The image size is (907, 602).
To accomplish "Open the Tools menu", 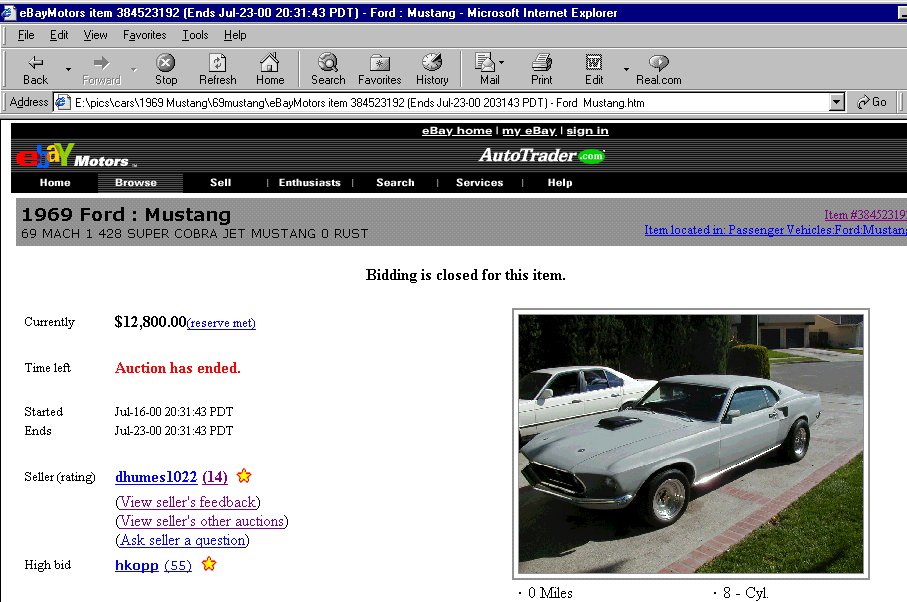I will (x=196, y=35).
